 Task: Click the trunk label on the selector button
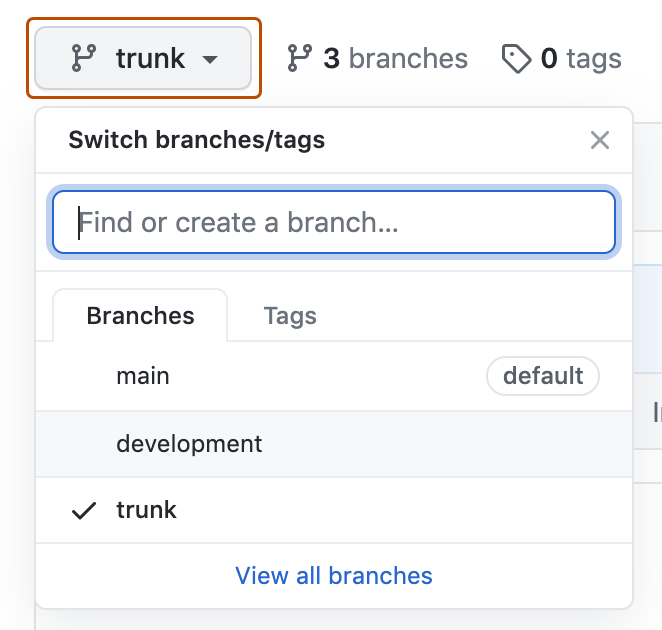pyautogui.click(x=150, y=59)
